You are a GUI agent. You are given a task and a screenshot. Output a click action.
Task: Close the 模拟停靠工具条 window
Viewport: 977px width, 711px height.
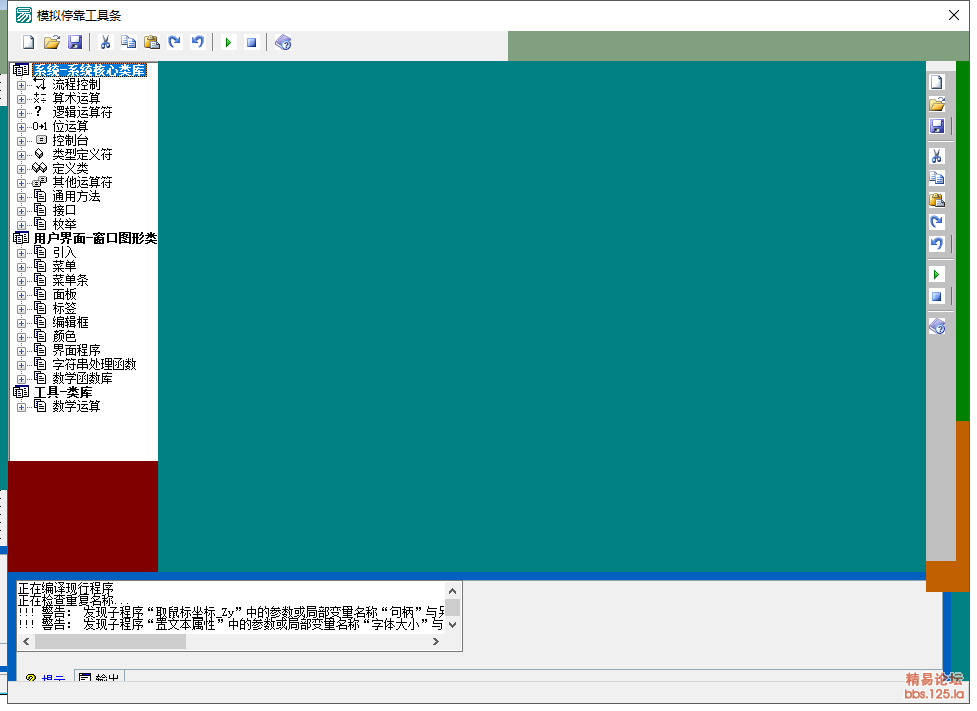(954, 15)
